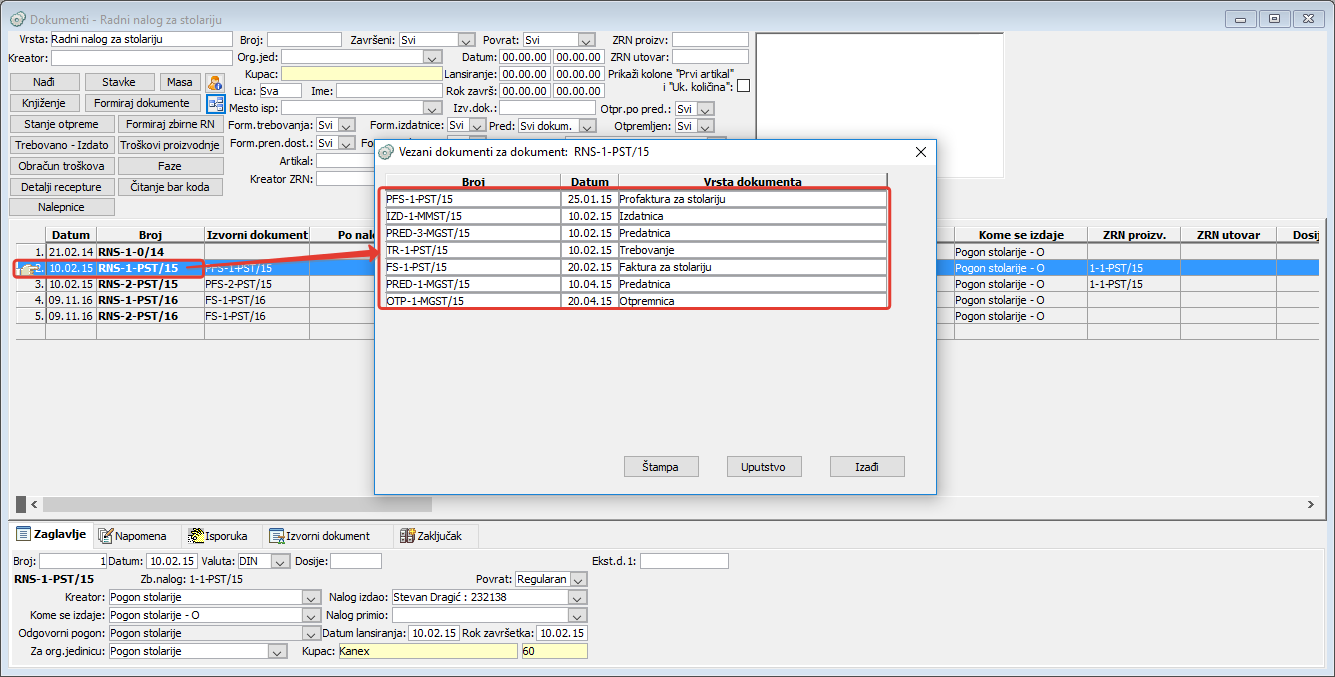The width and height of the screenshot is (1335, 677).
Task: Open Uputstvo help in the dialog
Action: tap(763, 467)
